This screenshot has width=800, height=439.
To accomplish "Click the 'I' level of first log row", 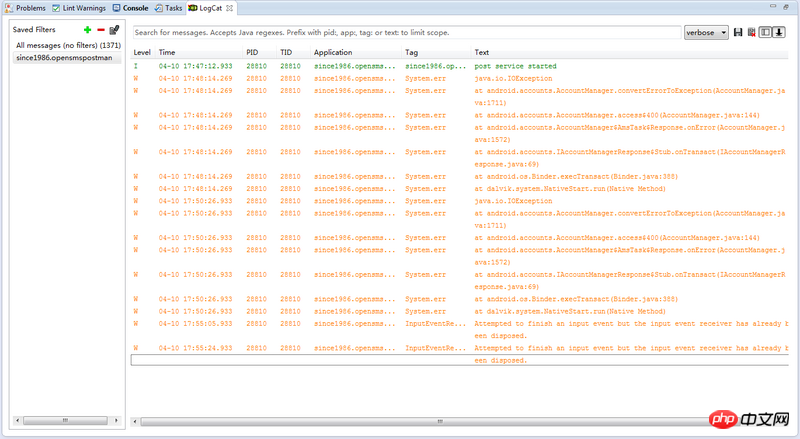I will point(136,66).
